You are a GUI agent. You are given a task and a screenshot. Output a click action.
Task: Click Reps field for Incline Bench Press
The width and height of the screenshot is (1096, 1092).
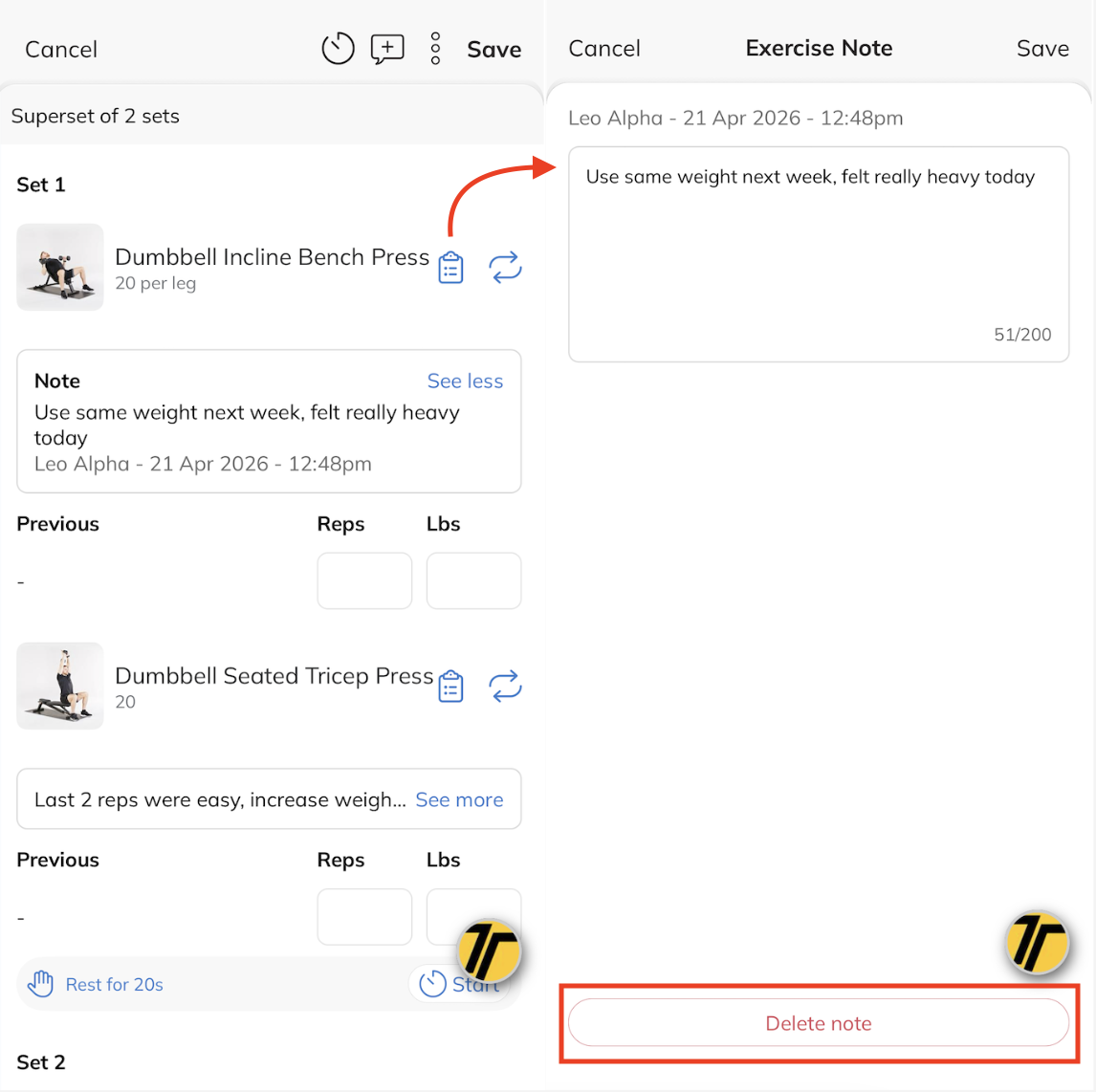click(x=364, y=580)
